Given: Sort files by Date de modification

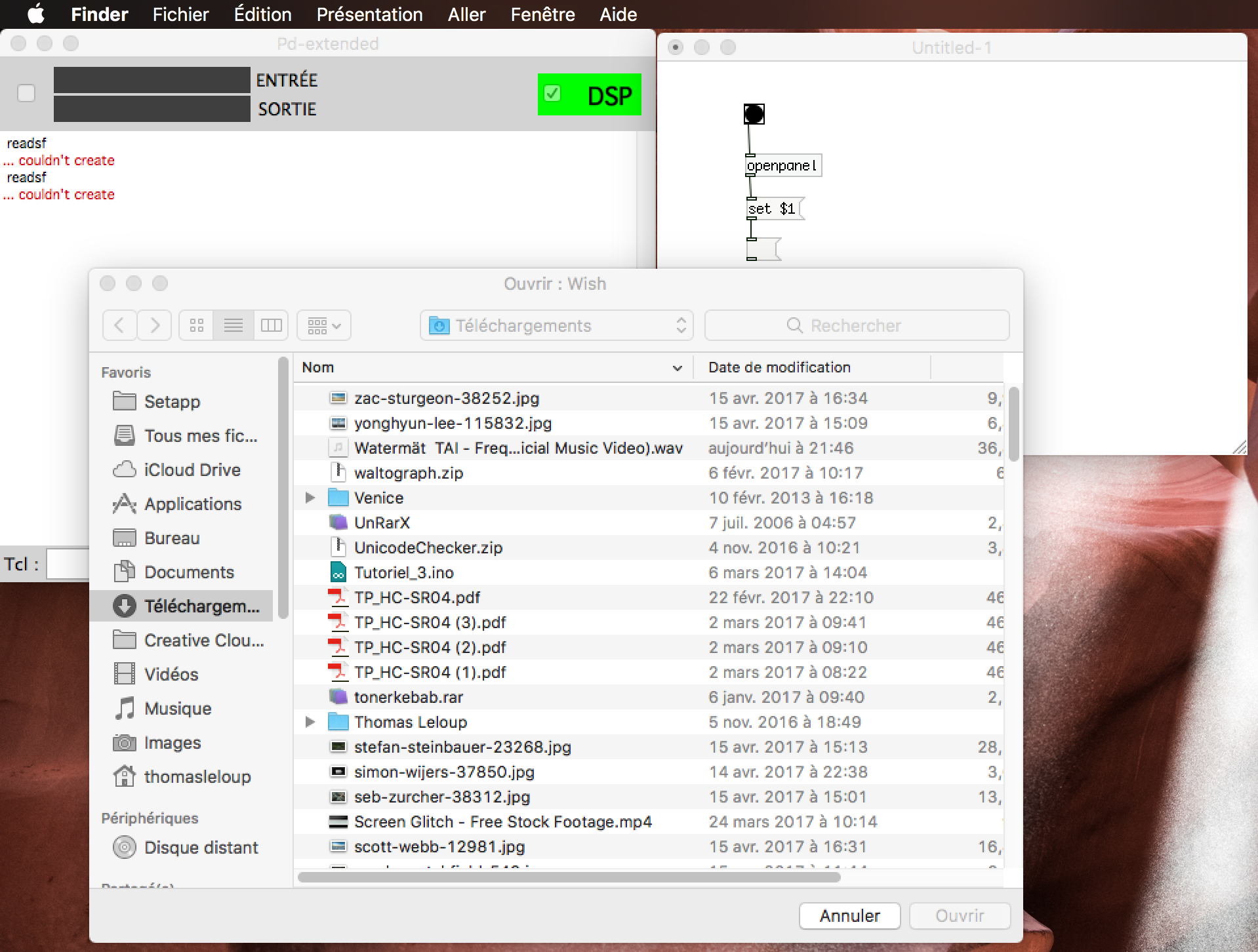Looking at the screenshot, I should (x=779, y=368).
